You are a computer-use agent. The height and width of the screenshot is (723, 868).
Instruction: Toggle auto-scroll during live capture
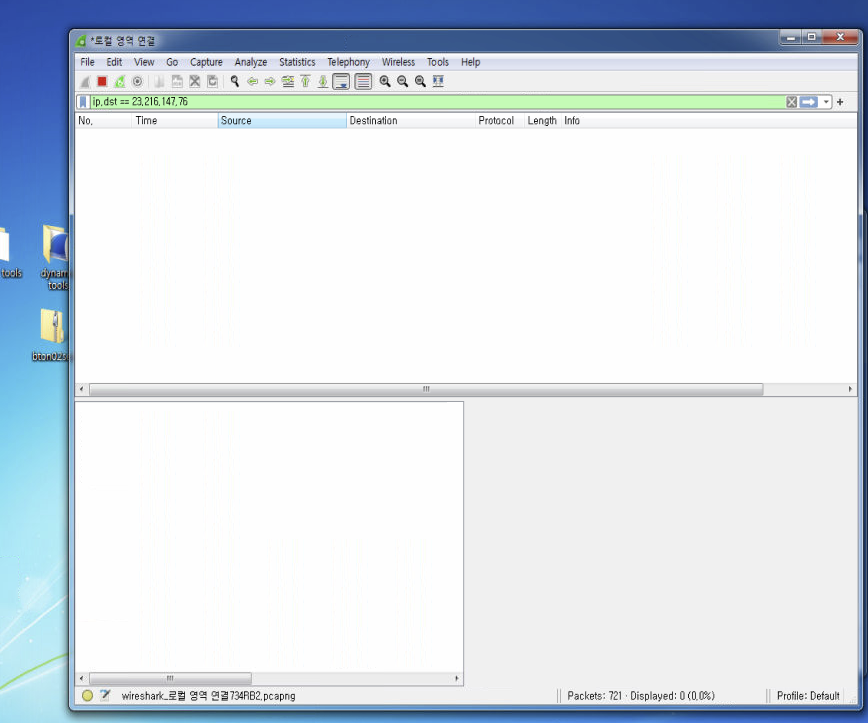(x=341, y=82)
